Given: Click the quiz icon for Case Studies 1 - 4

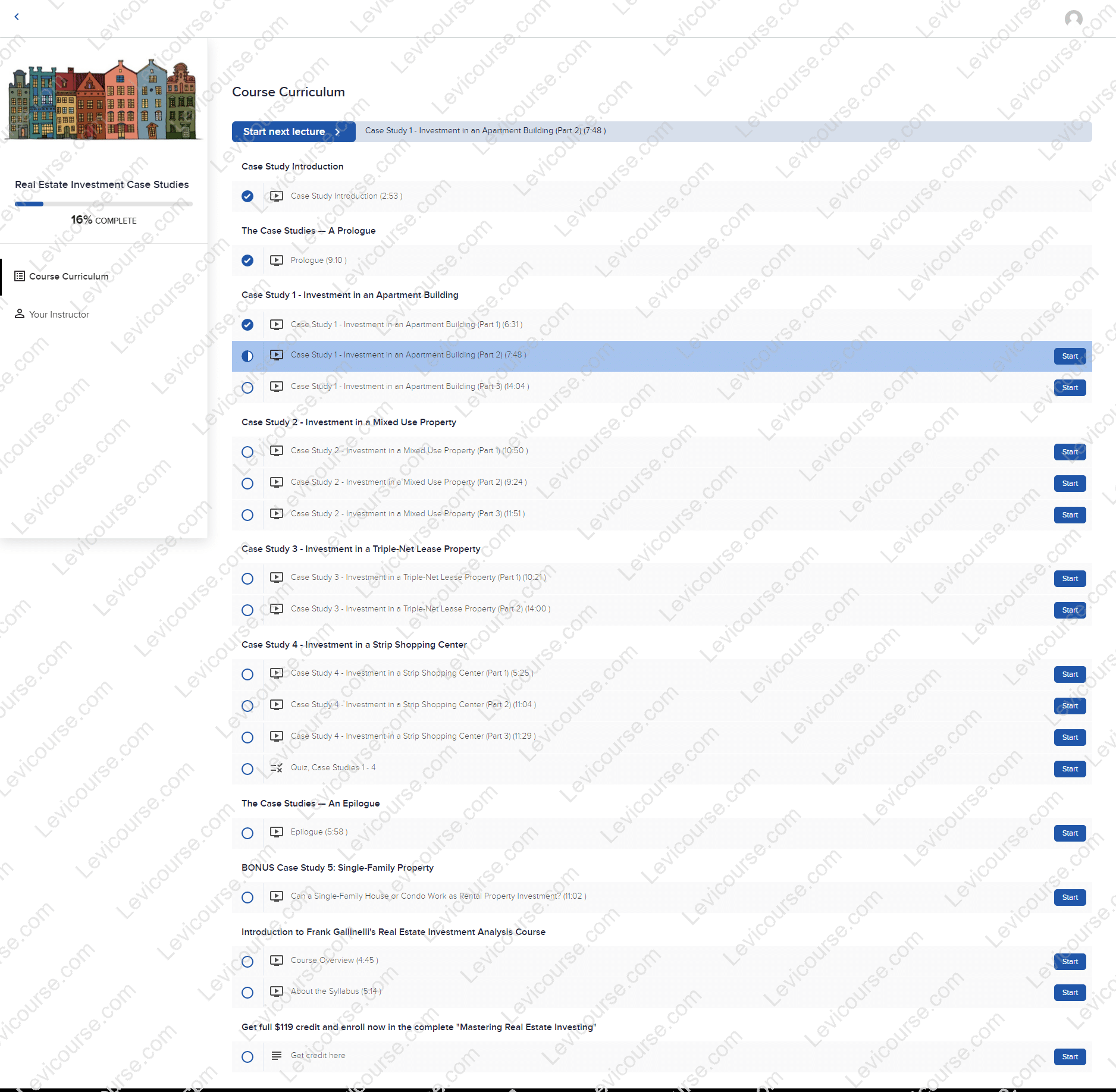Looking at the screenshot, I should [x=277, y=768].
